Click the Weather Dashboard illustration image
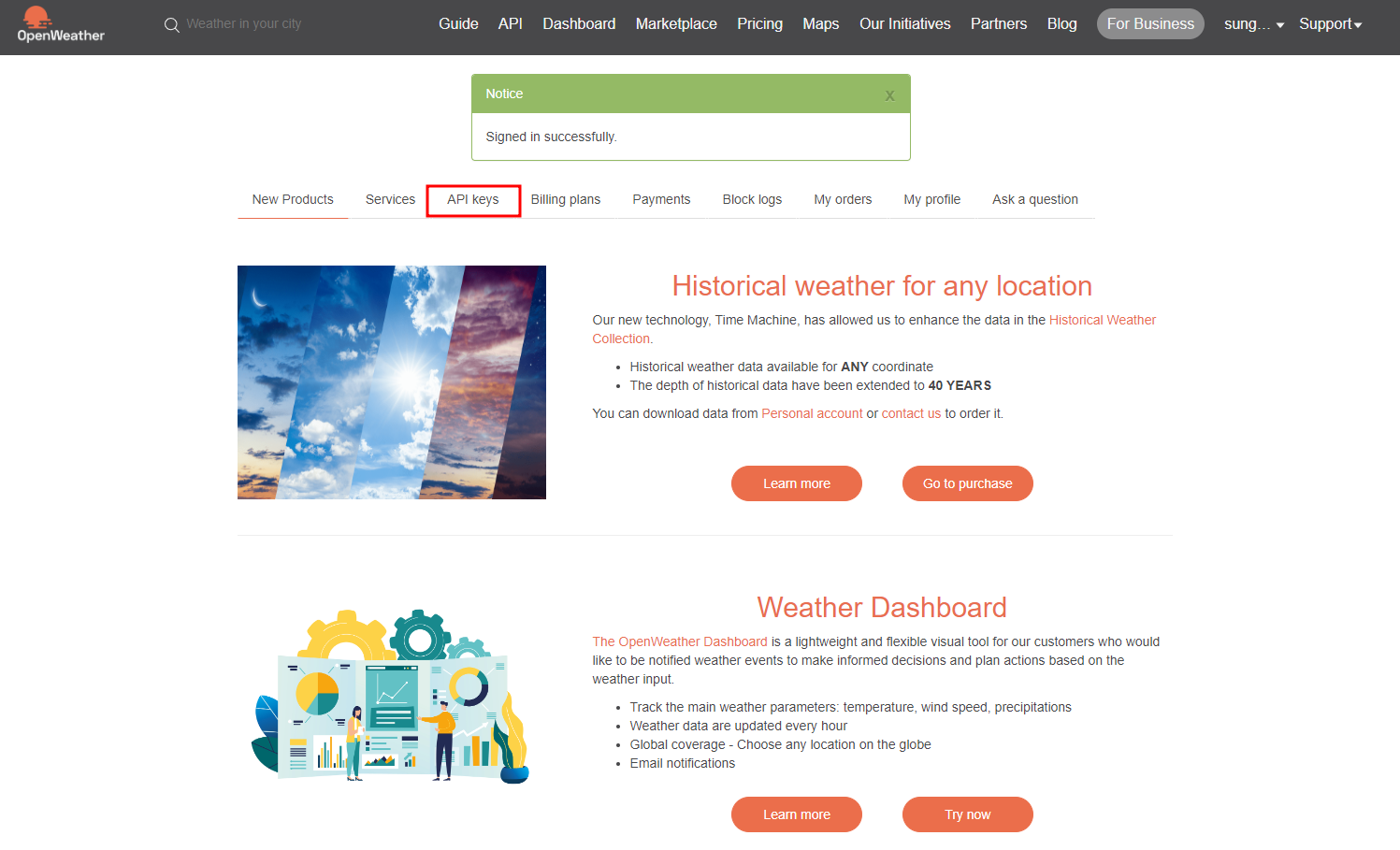The image size is (1400, 850). coord(392,696)
